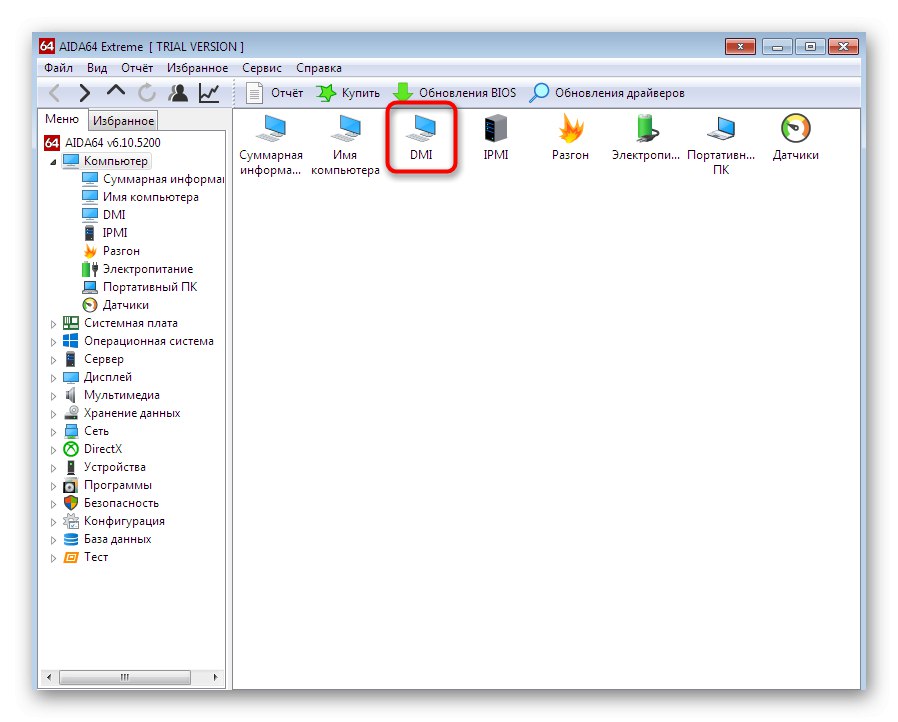Viewport: 898px width, 722px height.
Task: Open the Электропи... battery icon in main pane
Action: 646,137
